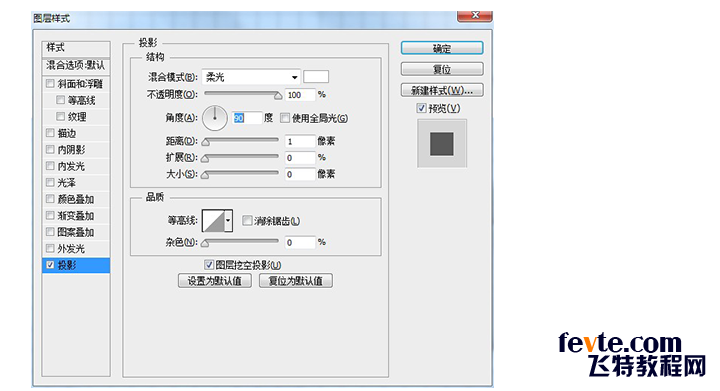Select the 斜面和浮雕 style row
Image resolution: width=720 pixels, height=391 pixels.
tap(76, 84)
